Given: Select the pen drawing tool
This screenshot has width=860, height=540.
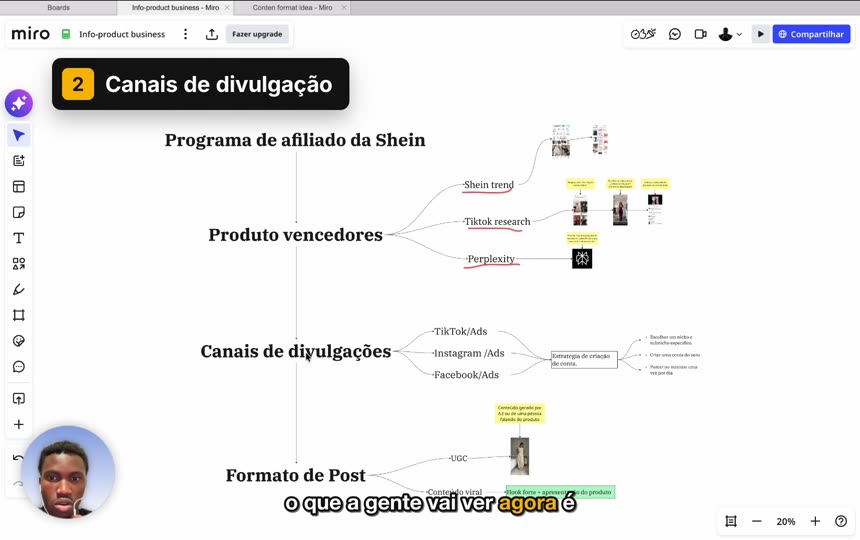Looking at the screenshot, I should (x=19, y=289).
